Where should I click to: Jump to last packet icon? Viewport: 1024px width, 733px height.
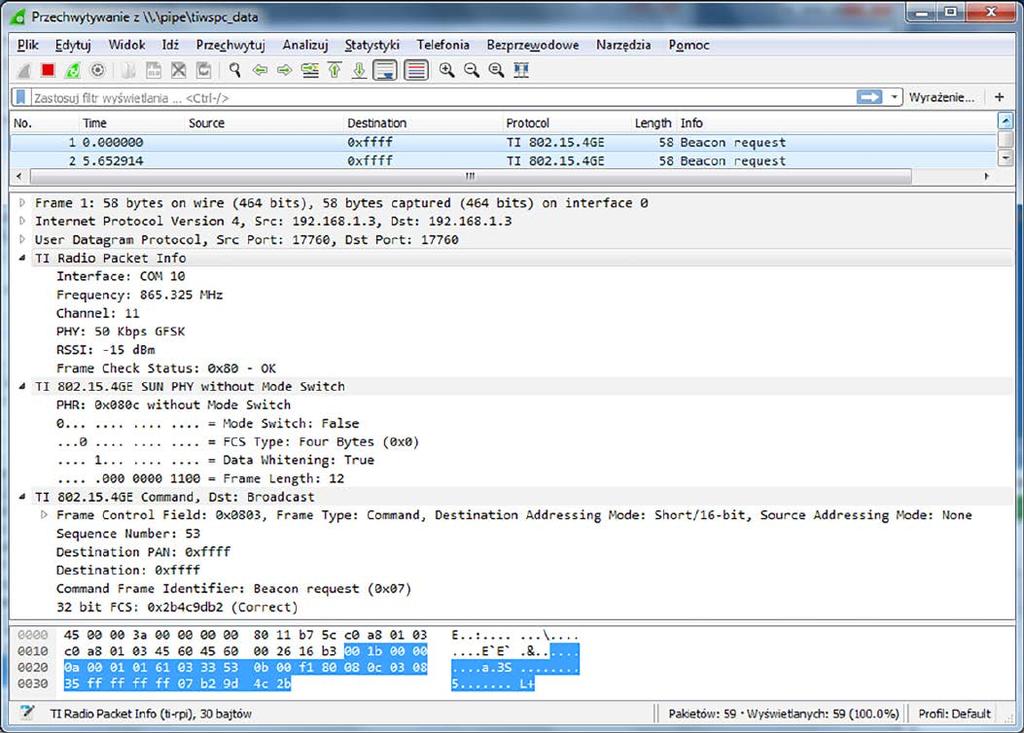359,71
